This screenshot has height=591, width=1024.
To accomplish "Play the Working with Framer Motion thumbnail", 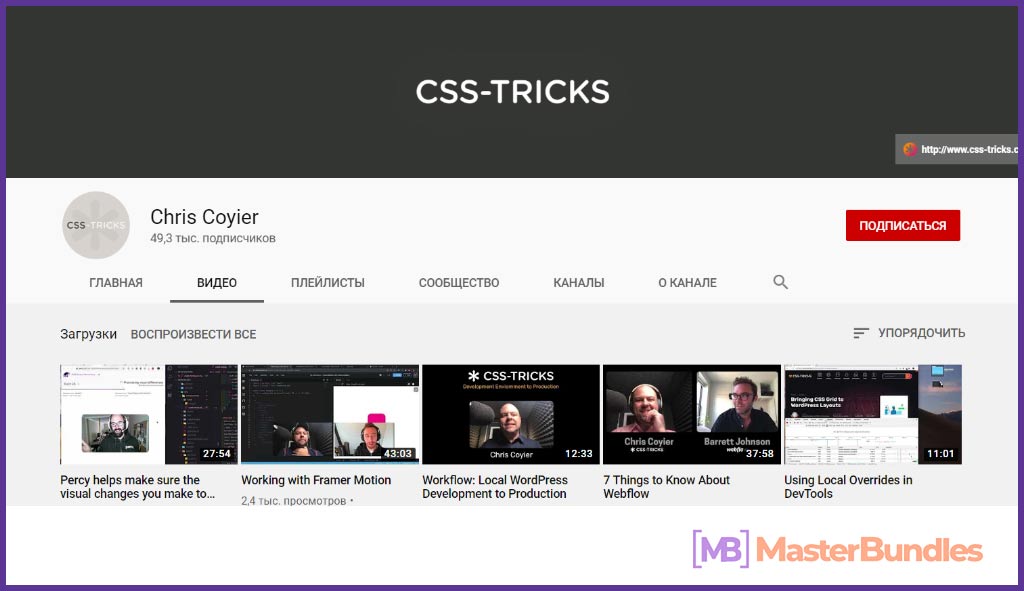I will (x=330, y=414).
